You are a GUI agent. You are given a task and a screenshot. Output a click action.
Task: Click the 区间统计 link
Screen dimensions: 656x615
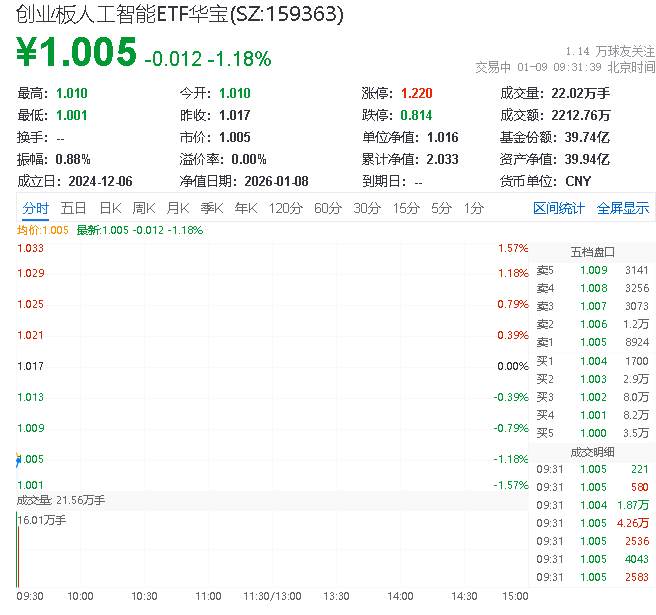point(558,208)
